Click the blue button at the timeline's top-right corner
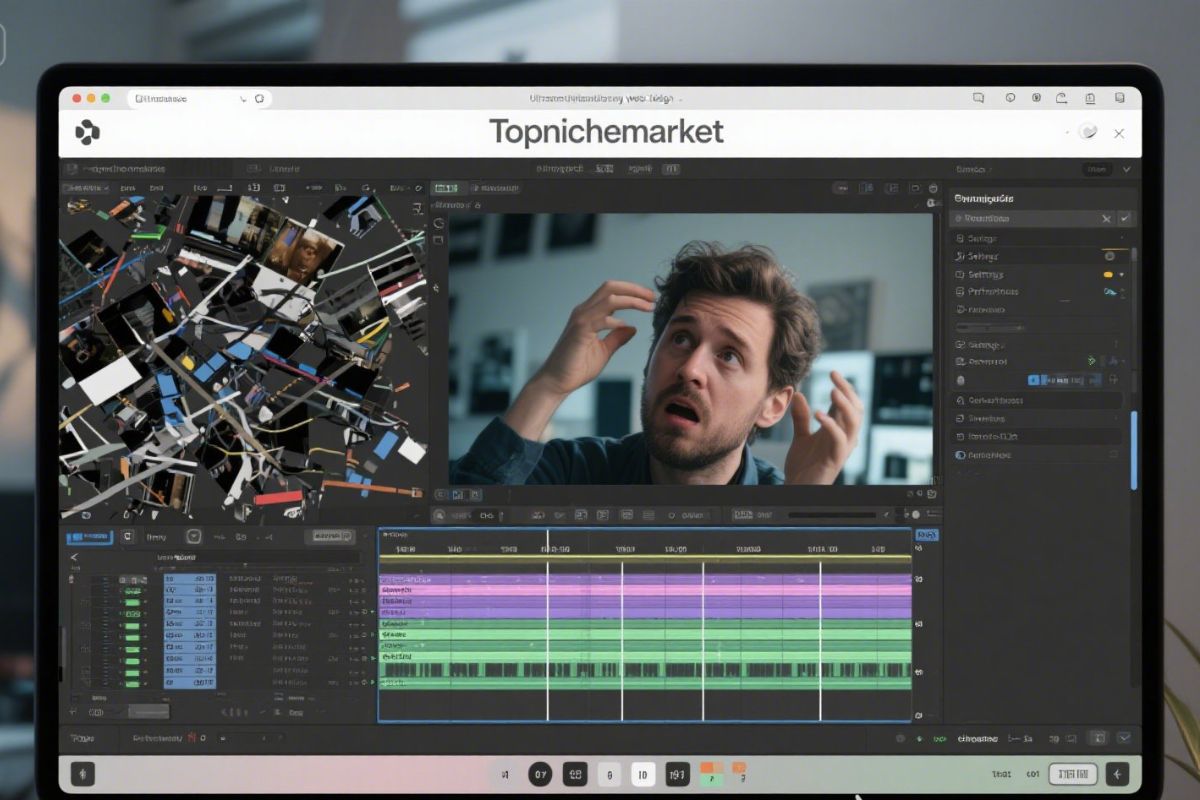Screen dimensions: 1200x800 click(927, 535)
